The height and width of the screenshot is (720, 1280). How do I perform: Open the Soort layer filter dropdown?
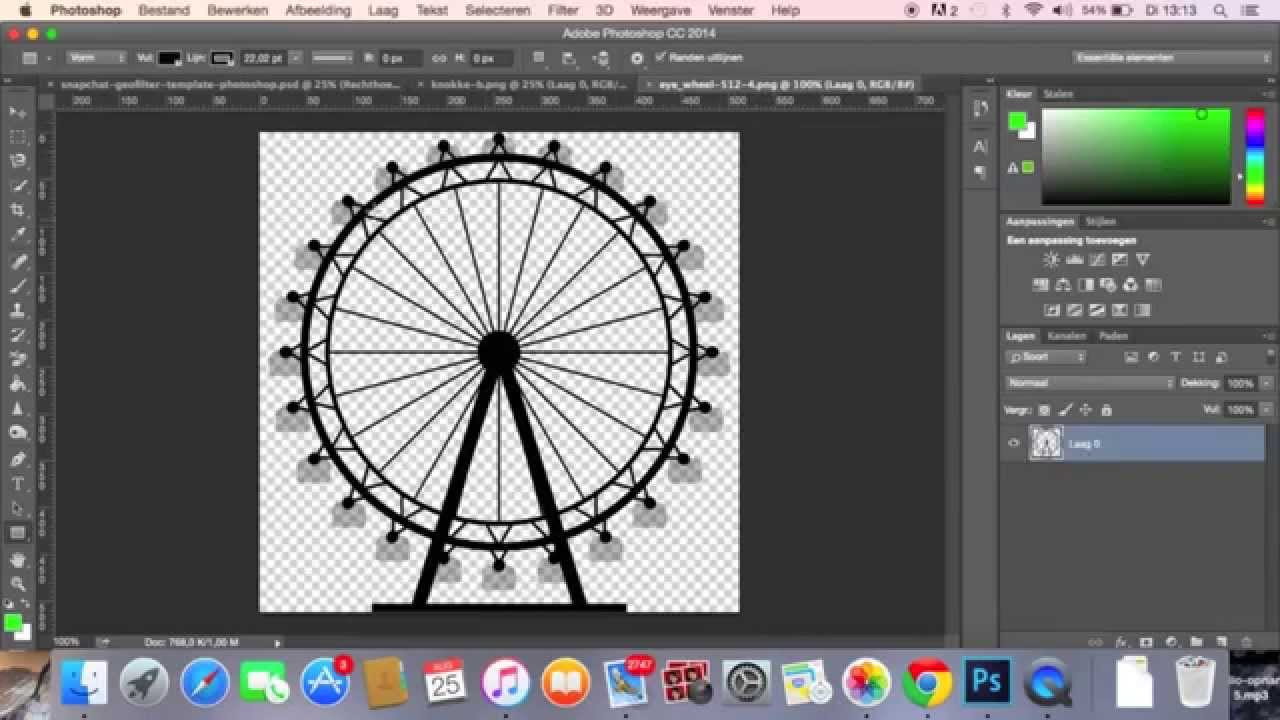[x=1045, y=357]
